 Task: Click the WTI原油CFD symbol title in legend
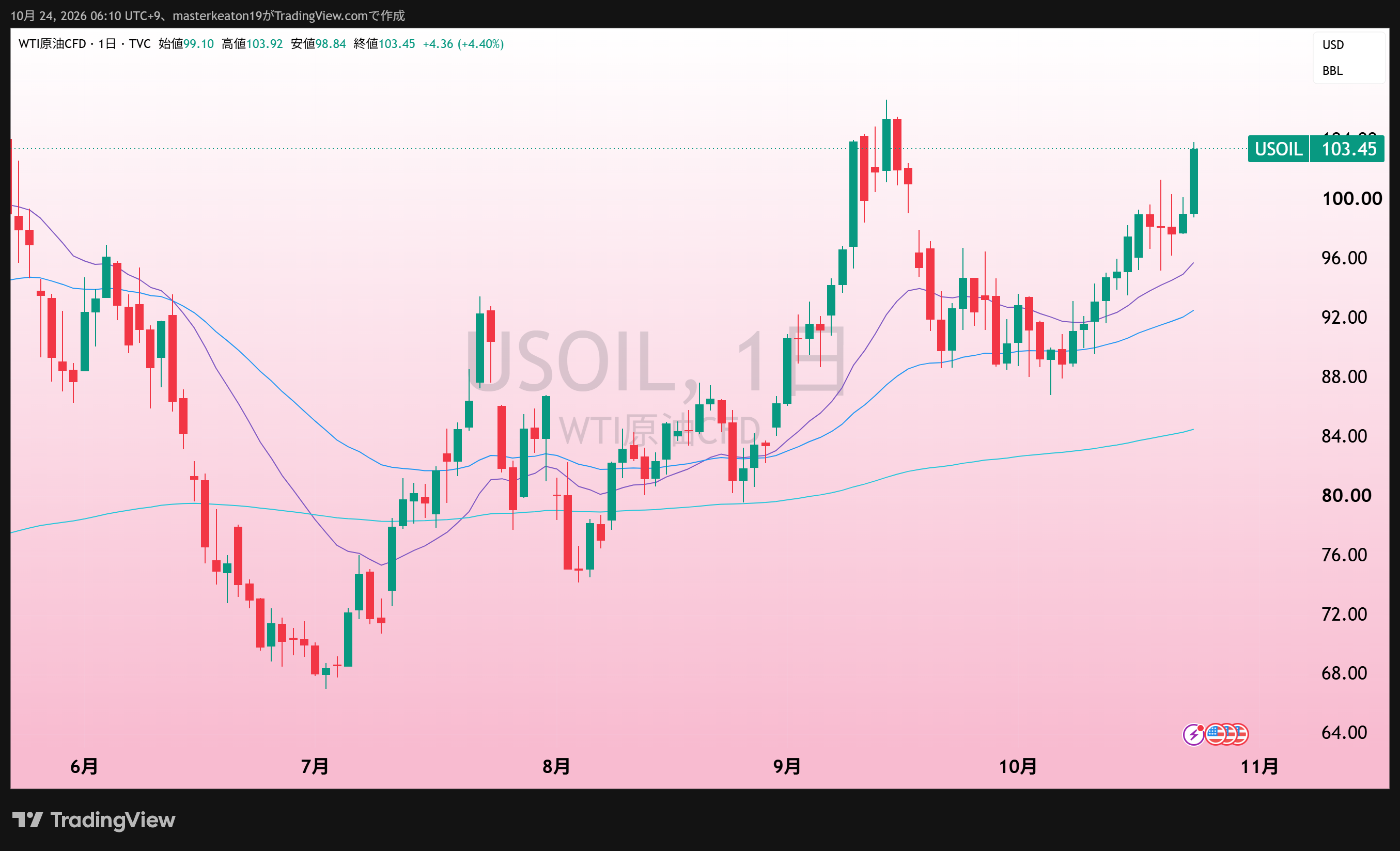(52, 44)
